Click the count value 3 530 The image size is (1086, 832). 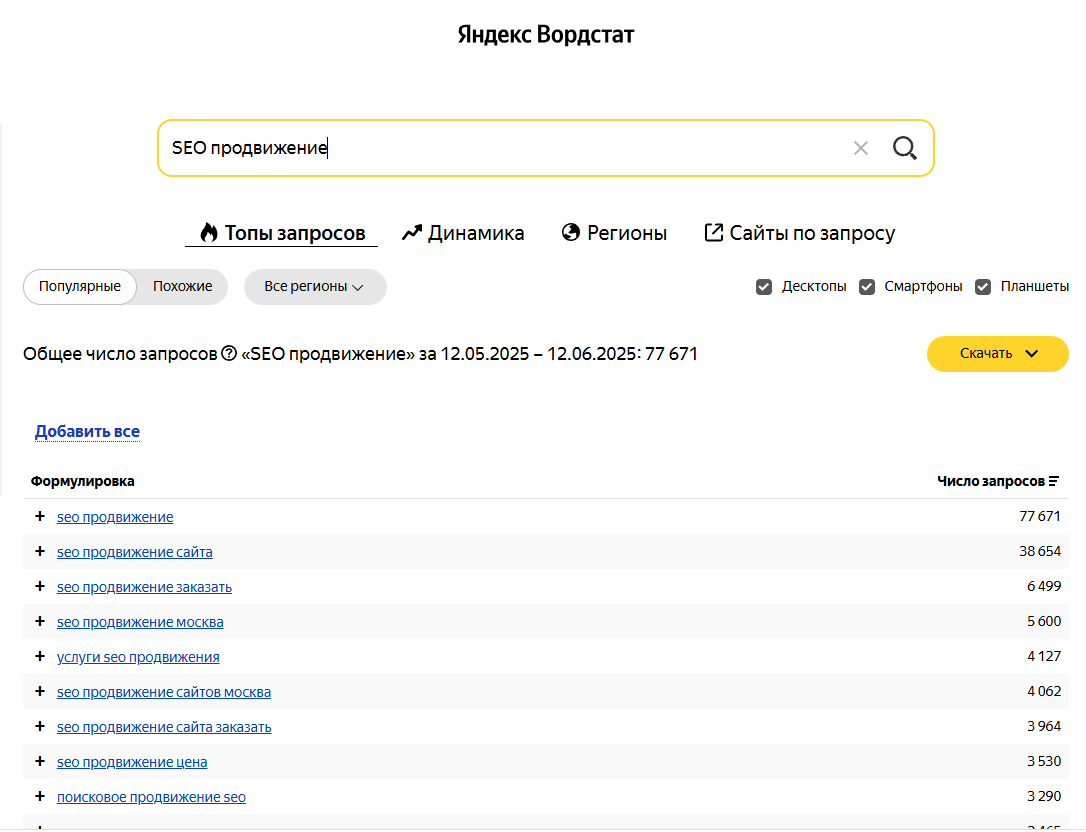1044,761
